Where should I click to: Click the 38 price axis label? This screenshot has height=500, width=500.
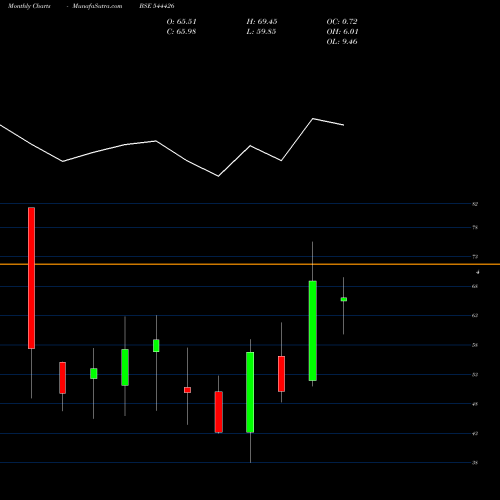tap(475, 463)
